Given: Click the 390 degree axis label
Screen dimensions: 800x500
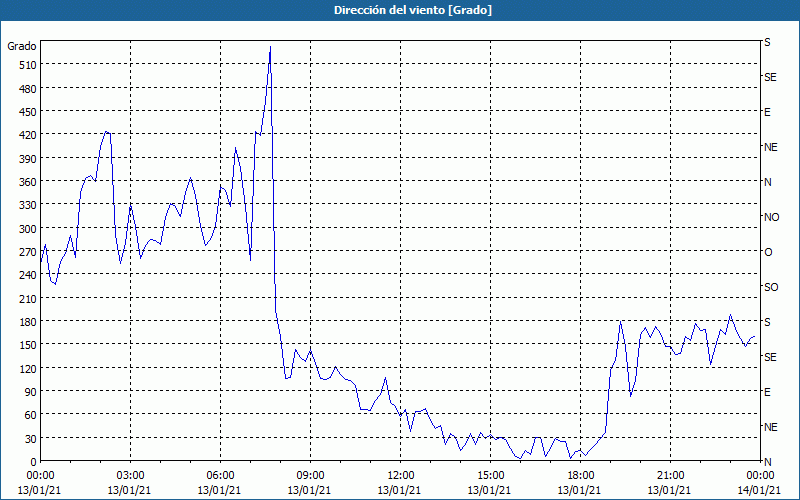Looking at the screenshot, I should [28, 159].
